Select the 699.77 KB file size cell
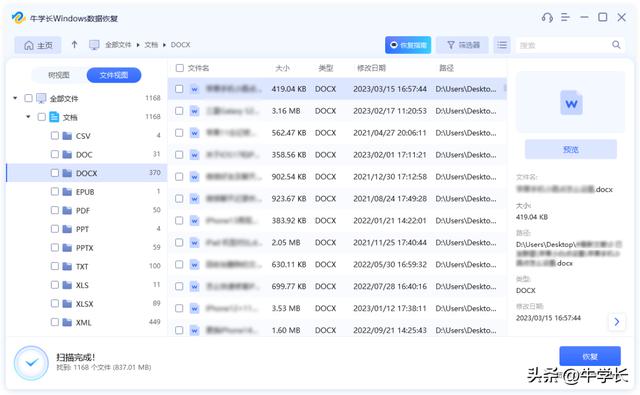This screenshot has width=640, height=395. click(x=289, y=286)
